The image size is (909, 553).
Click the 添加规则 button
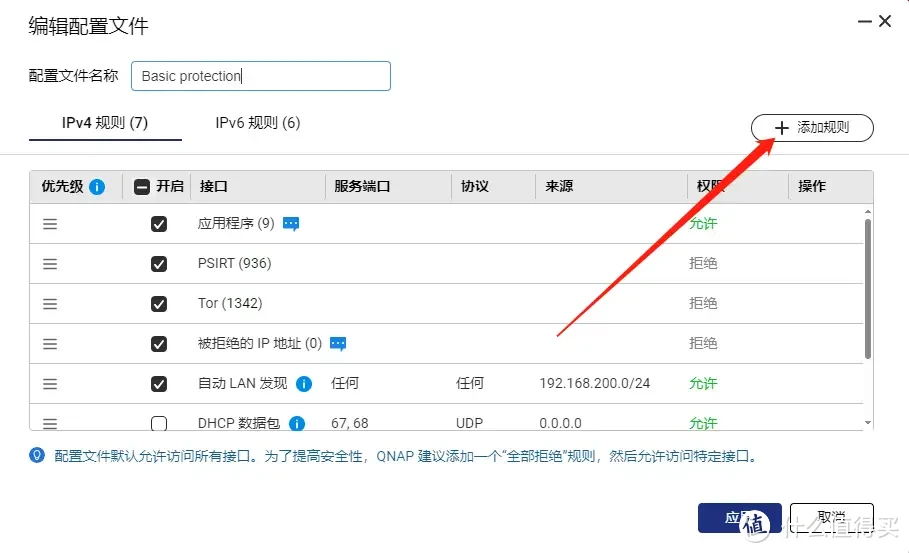click(x=812, y=128)
